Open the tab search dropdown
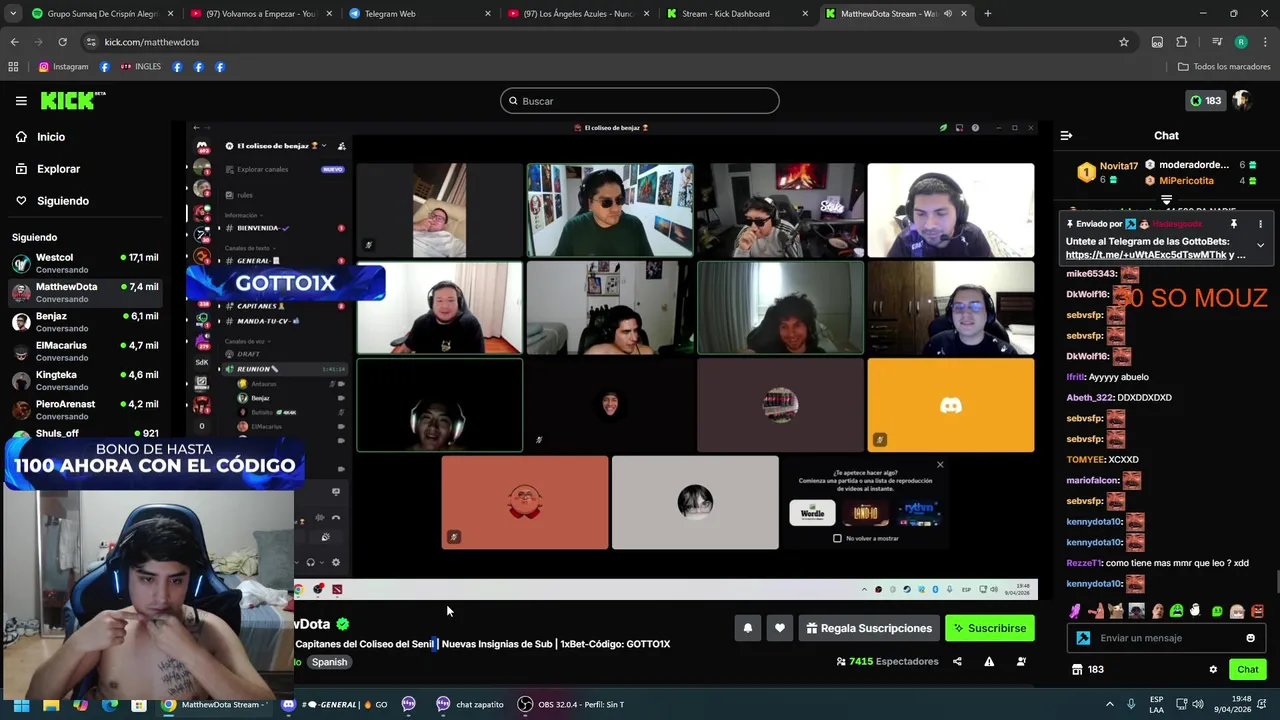The width and height of the screenshot is (1280, 720). click(12, 14)
